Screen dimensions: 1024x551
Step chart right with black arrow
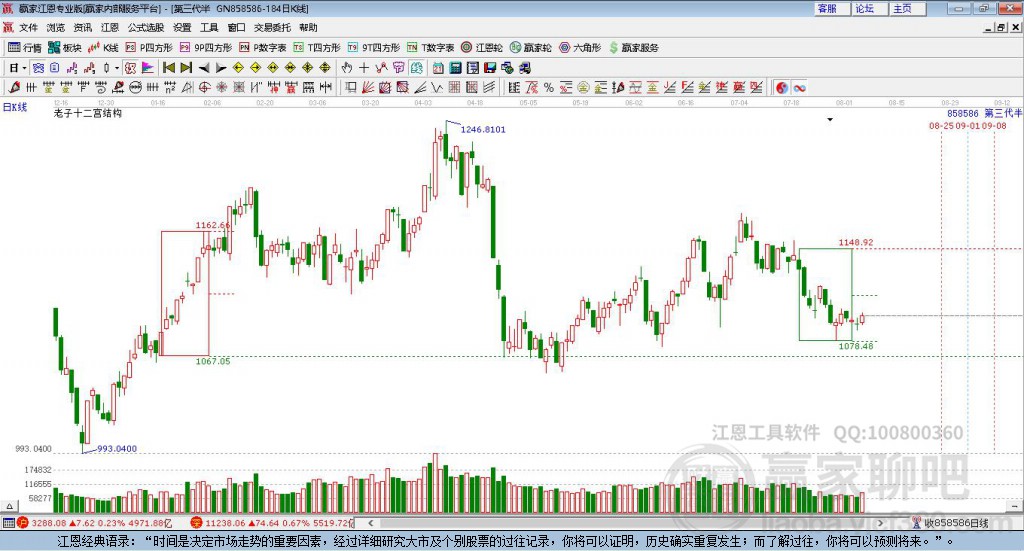[221, 68]
